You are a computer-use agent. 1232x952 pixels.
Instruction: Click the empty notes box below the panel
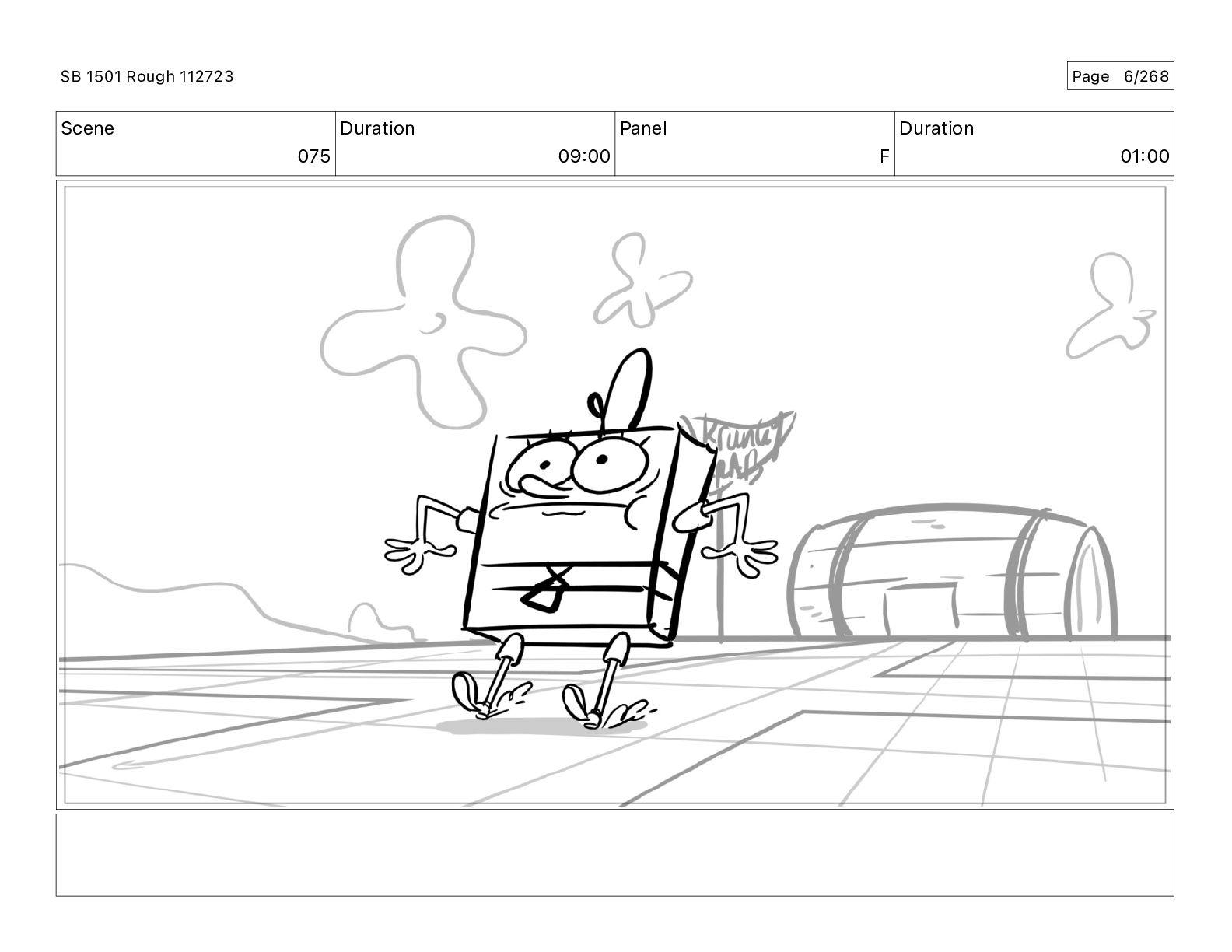coord(614,855)
